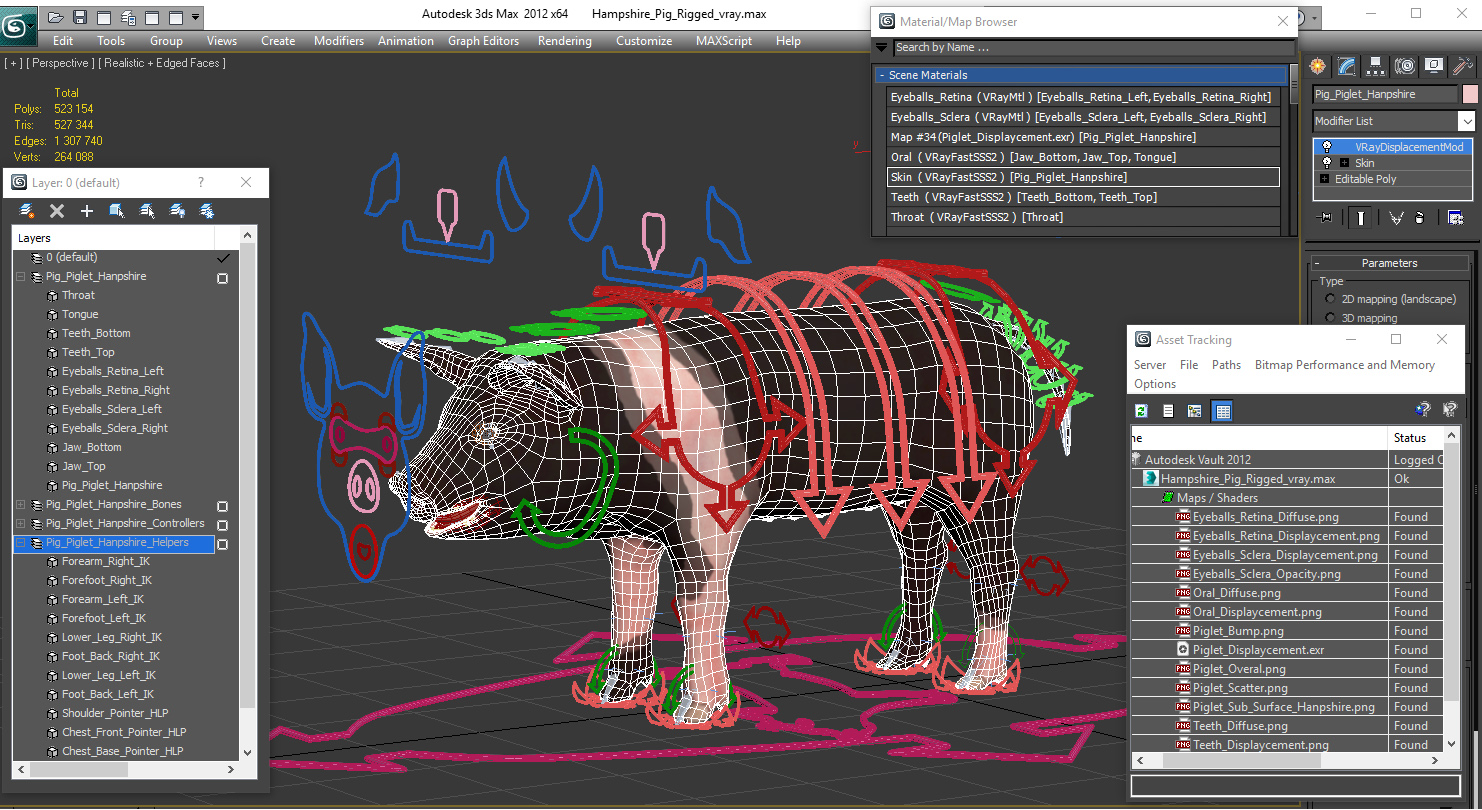Click Remove Modifier trash icon
This screenshot has height=810, width=1482.
click(1420, 217)
